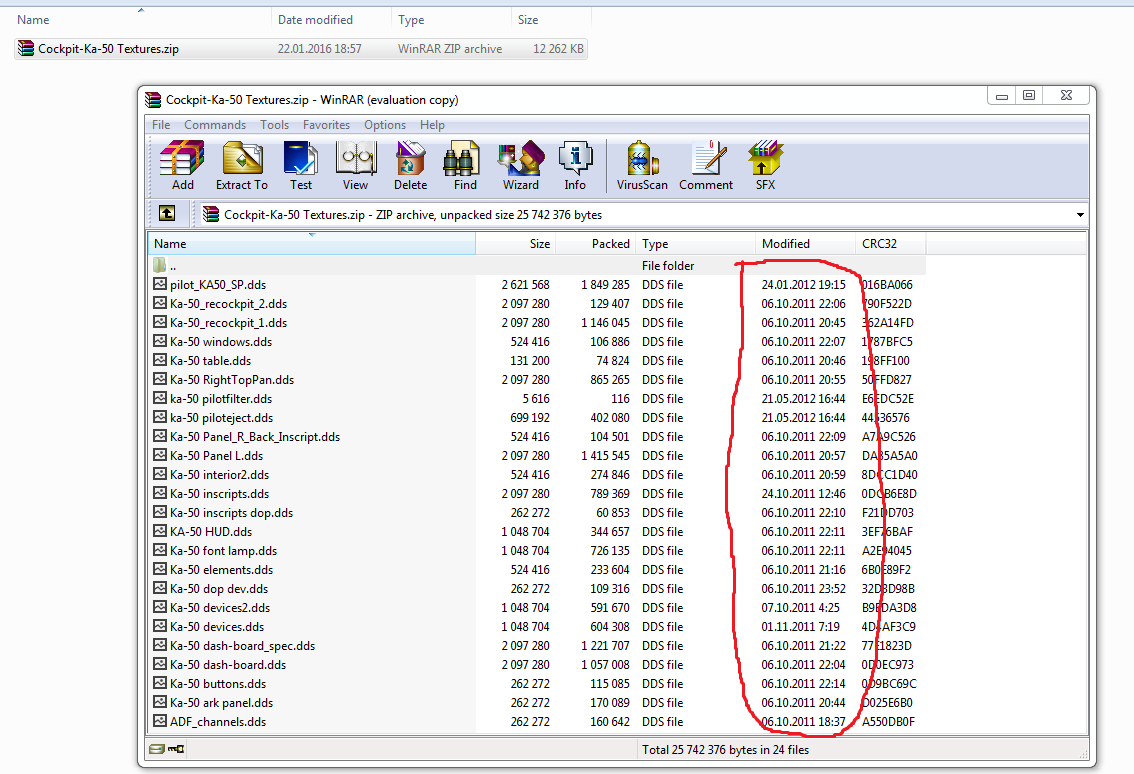Image resolution: width=1134 pixels, height=774 pixels.
Task: Go up one folder level icon
Action: [167, 213]
